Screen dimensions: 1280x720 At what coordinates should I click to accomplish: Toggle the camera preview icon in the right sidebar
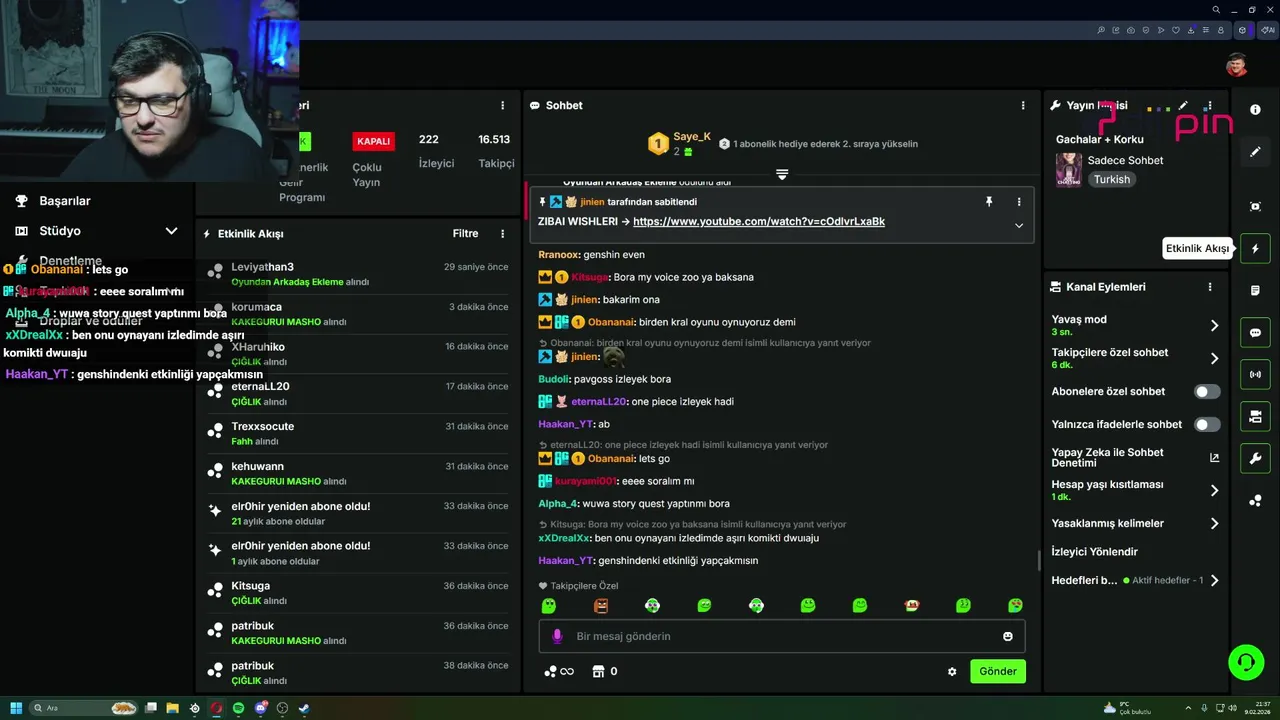[1255, 417]
